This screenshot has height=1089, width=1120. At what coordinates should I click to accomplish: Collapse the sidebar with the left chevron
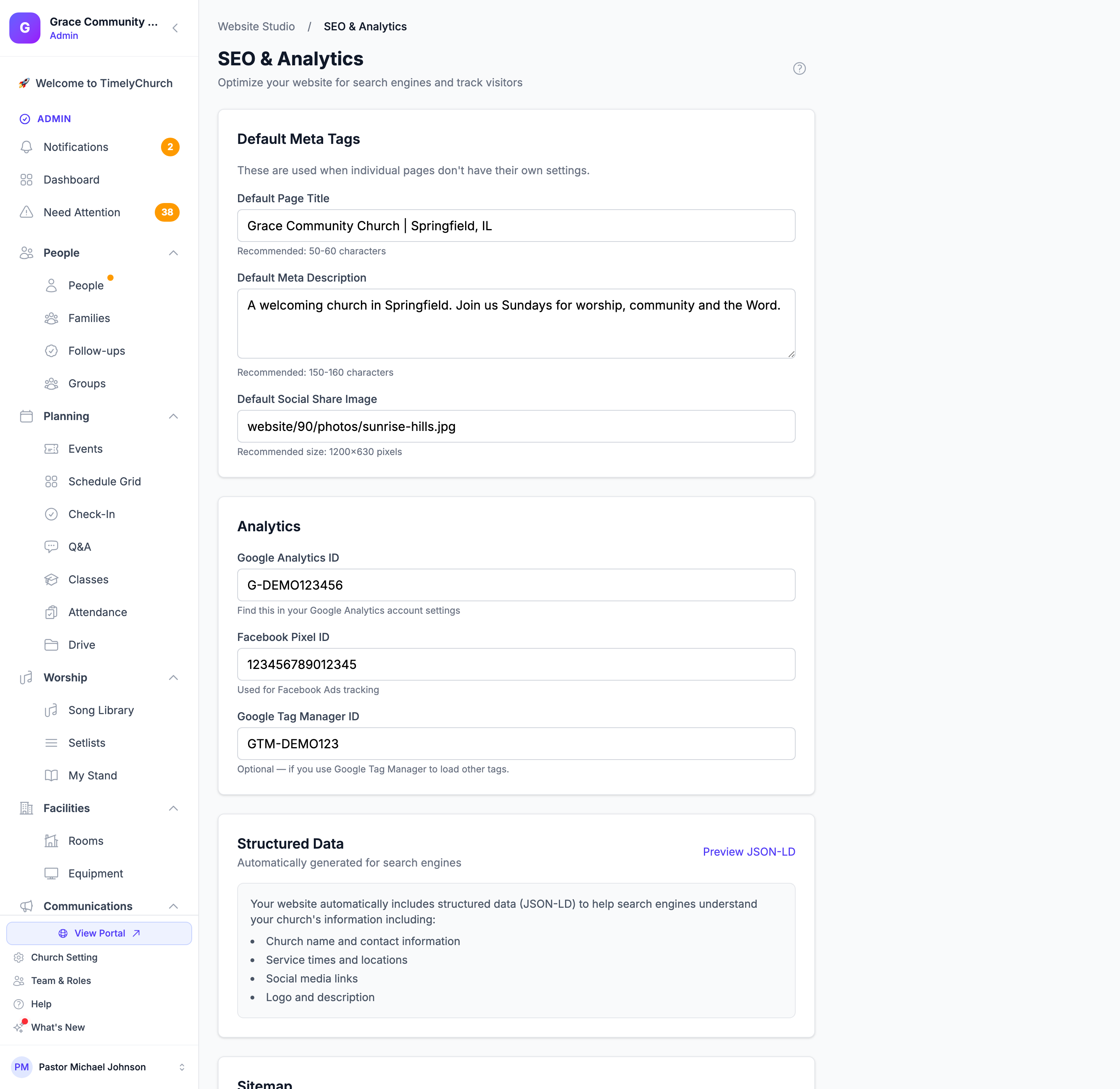[x=175, y=28]
